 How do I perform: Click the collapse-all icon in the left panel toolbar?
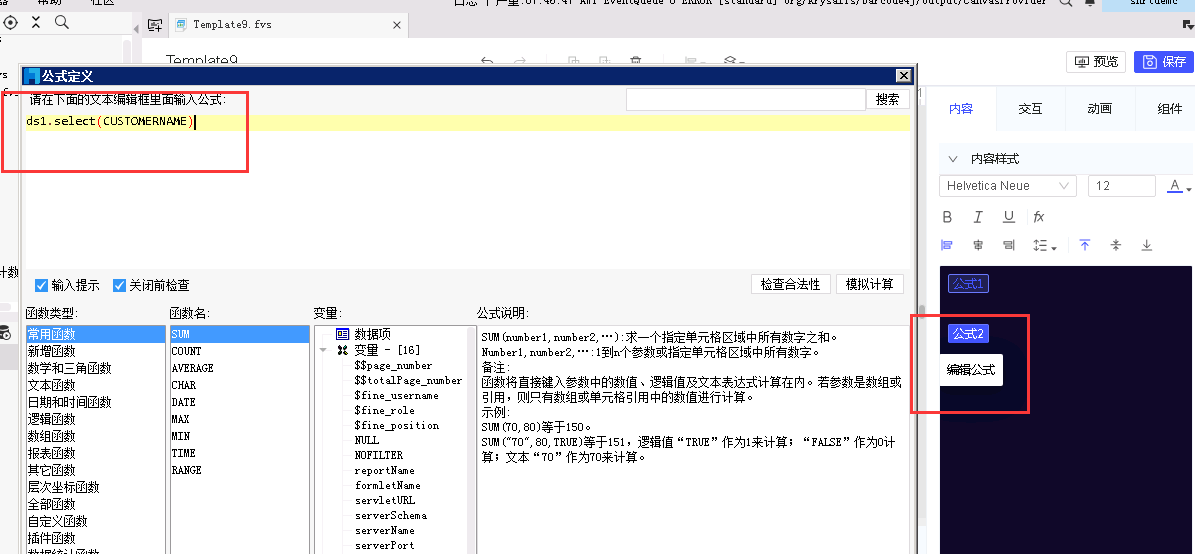pos(36,23)
